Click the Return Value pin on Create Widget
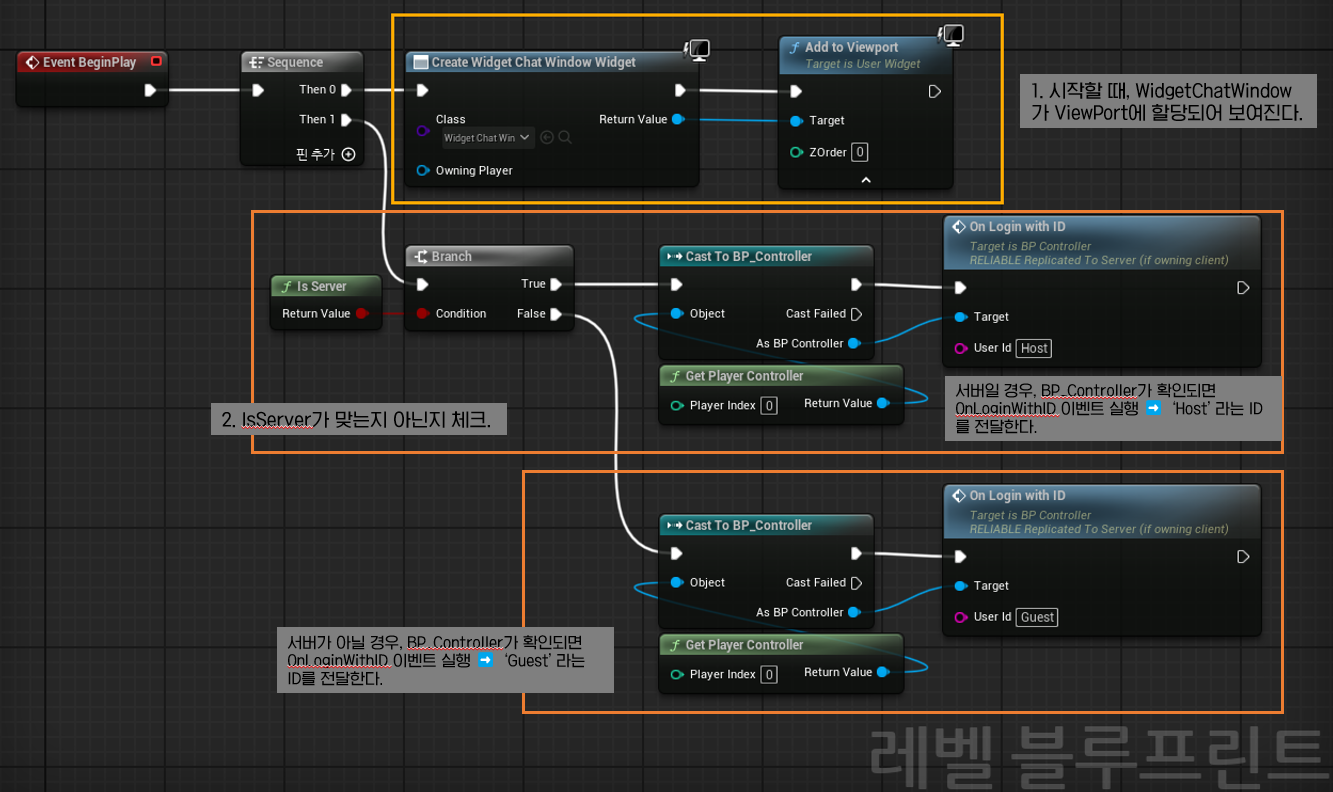 678,120
